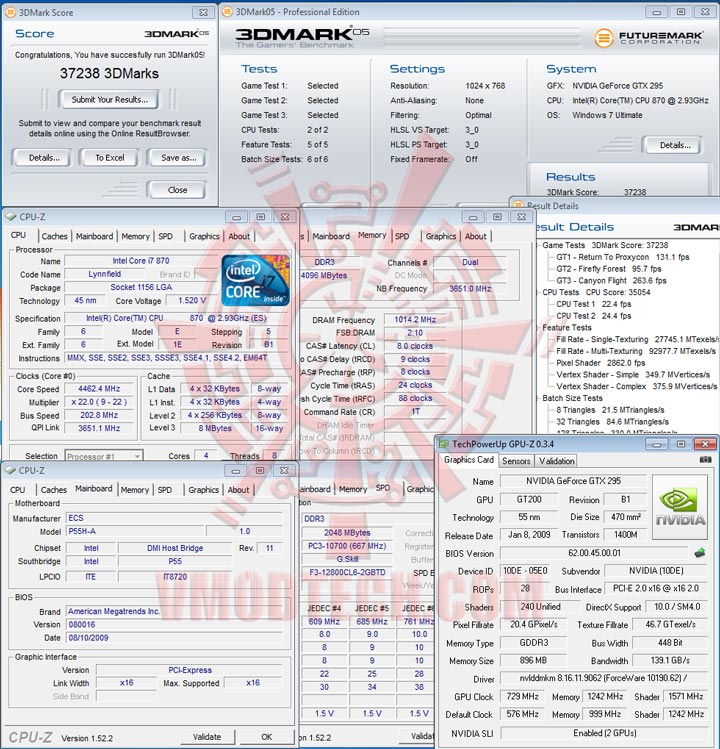Click the GPU Clock 729 MHz value
The width and height of the screenshot is (720, 749).
[522, 696]
